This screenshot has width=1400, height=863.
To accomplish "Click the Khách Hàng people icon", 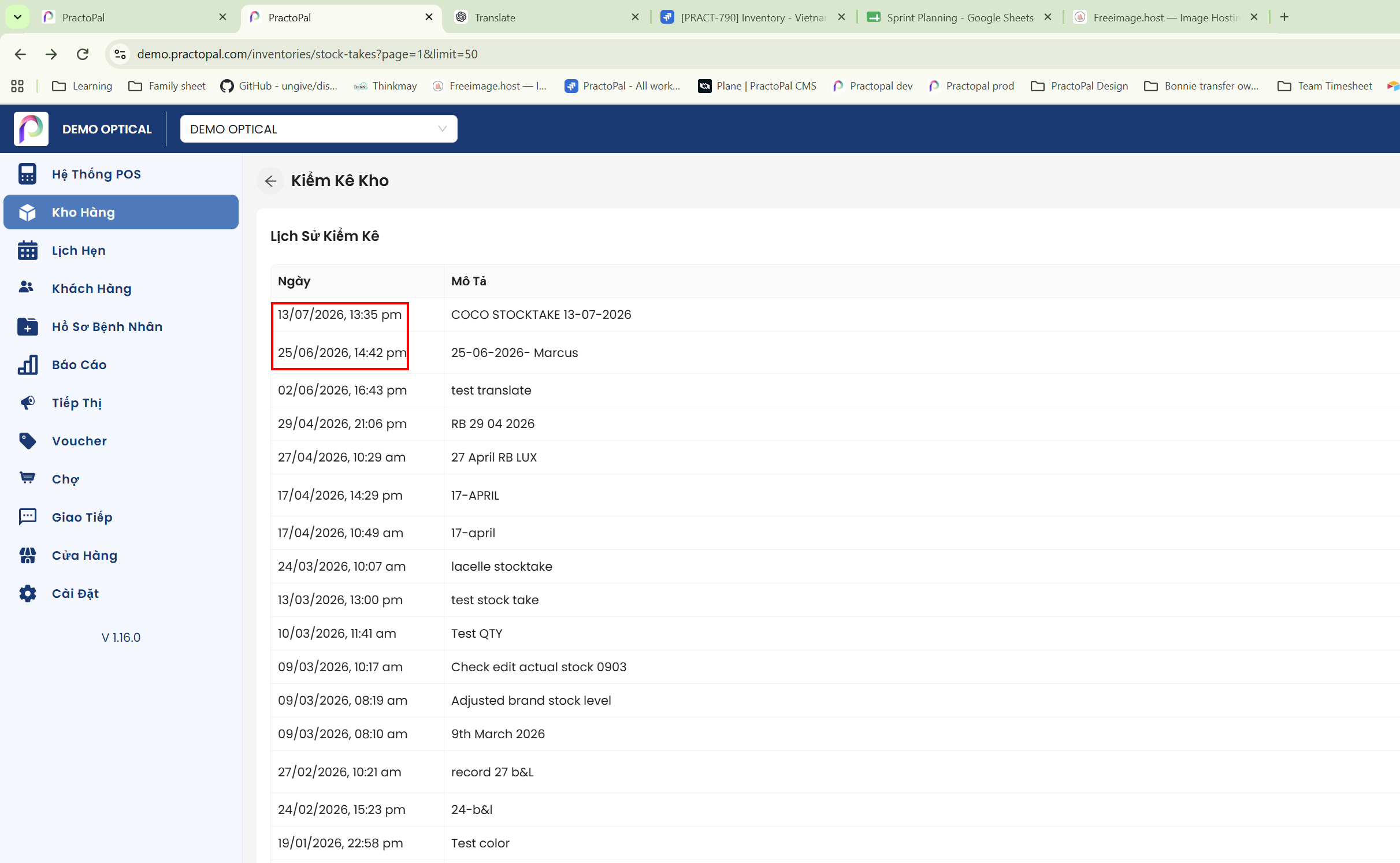I will (26, 287).
